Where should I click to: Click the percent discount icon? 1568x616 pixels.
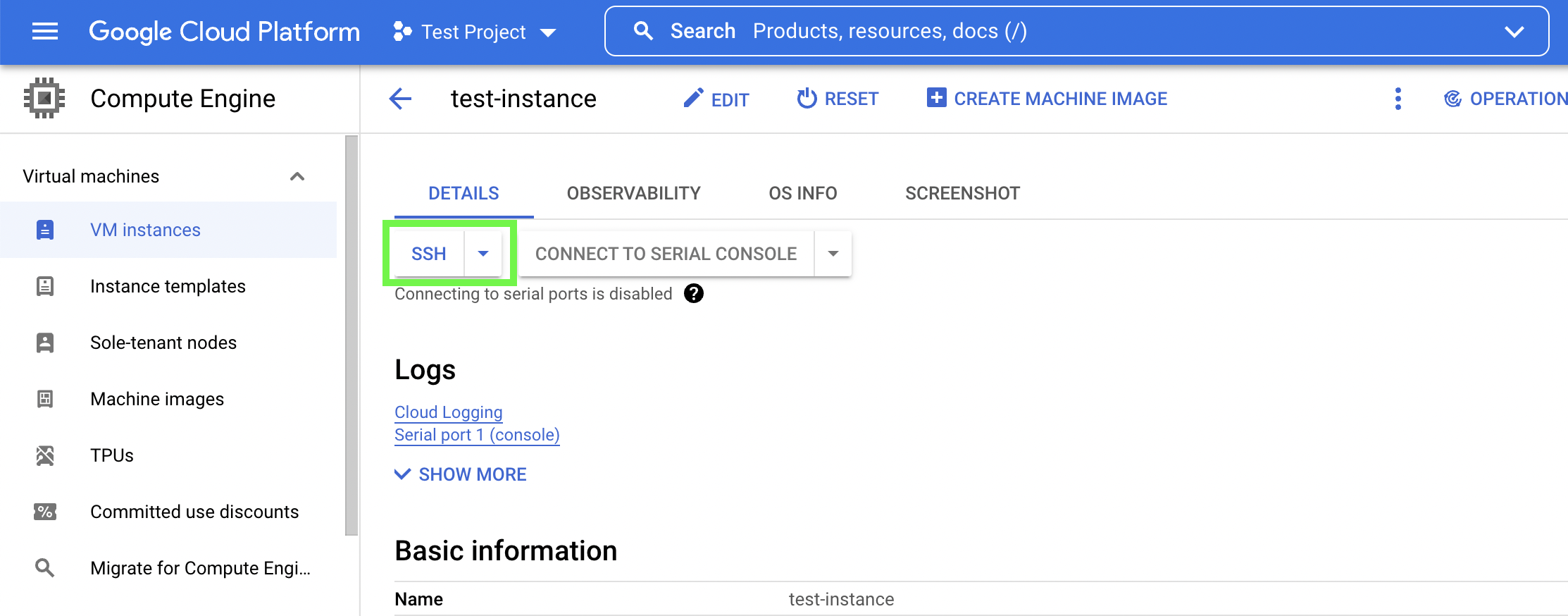tap(45, 512)
